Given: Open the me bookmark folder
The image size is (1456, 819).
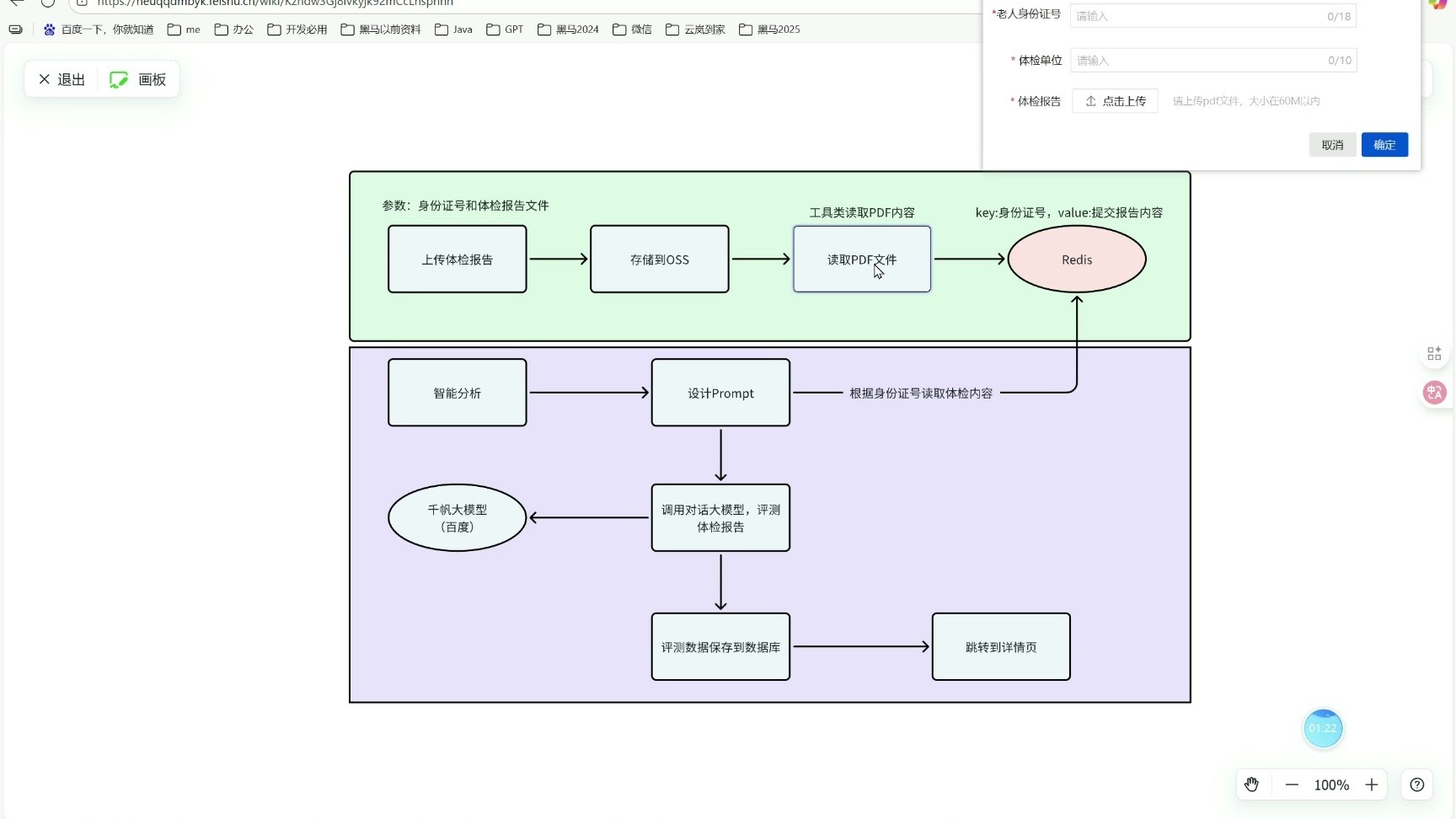Looking at the screenshot, I should (x=184, y=29).
